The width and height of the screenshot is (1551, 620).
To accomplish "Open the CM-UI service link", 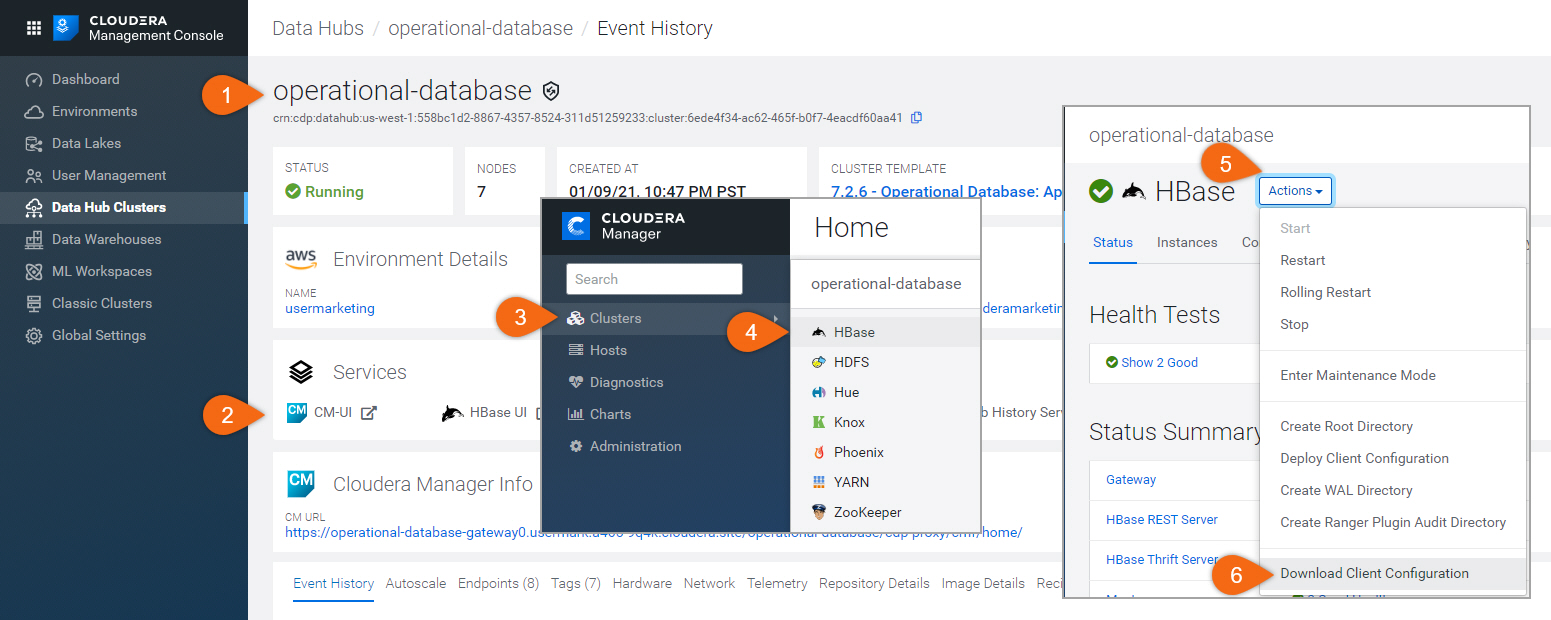I will coord(332,412).
